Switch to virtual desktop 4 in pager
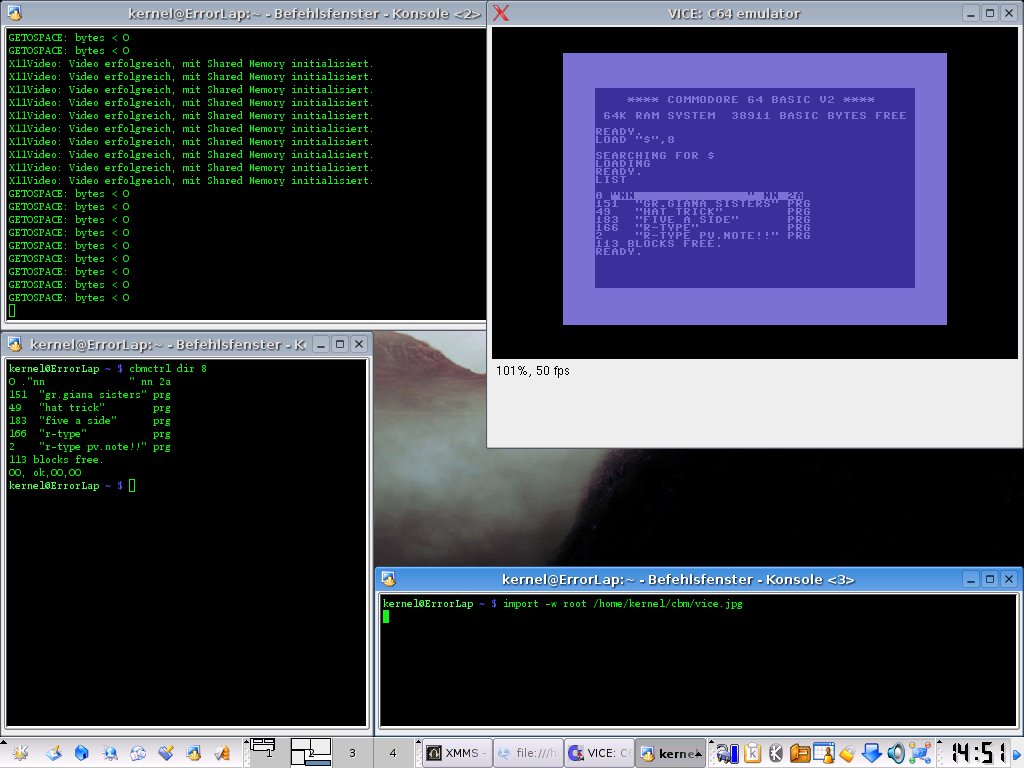This screenshot has height=768, width=1024. [x=392, y=752]
